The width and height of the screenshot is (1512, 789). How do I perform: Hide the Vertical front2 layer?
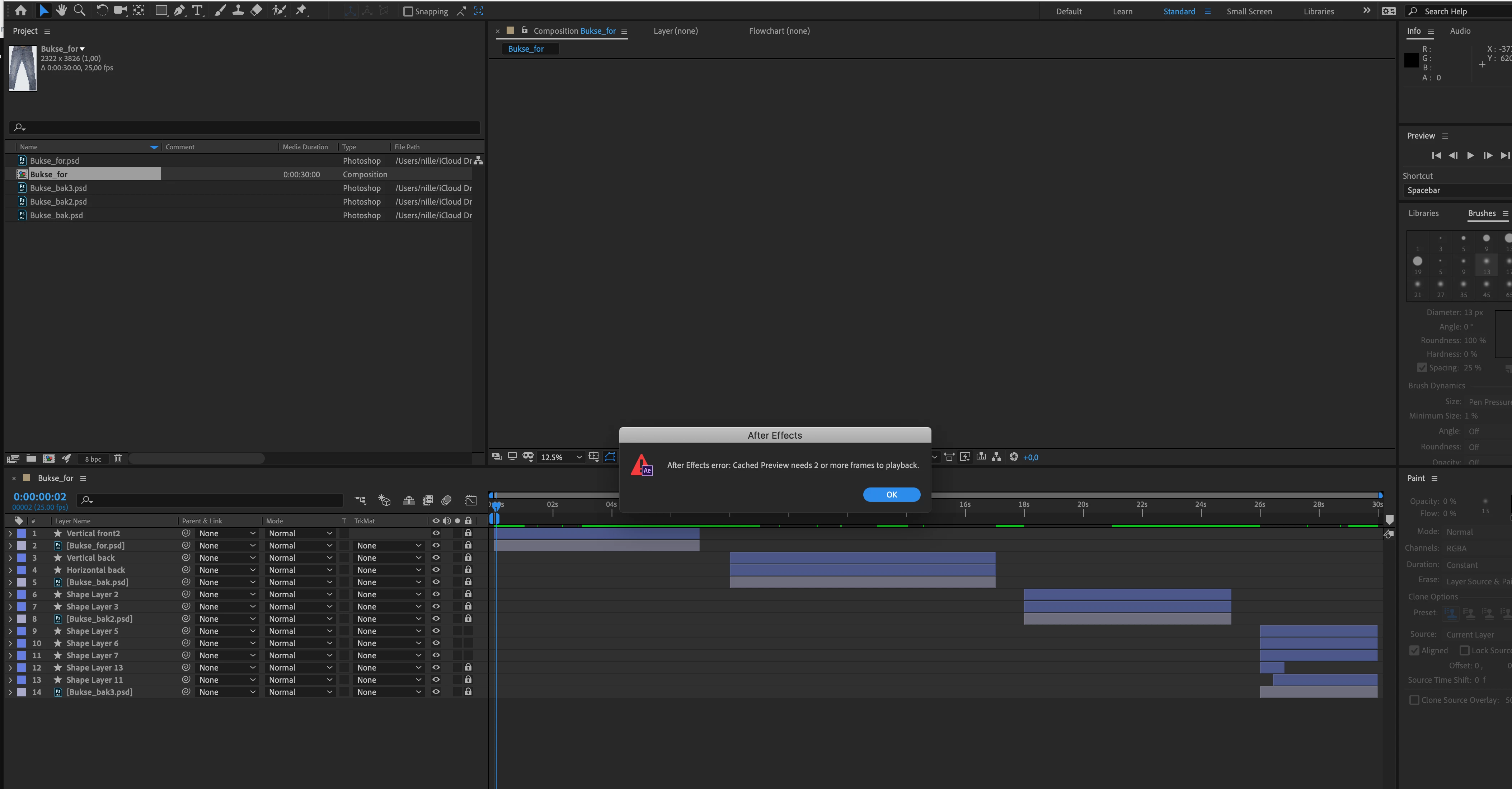point(436,533)
